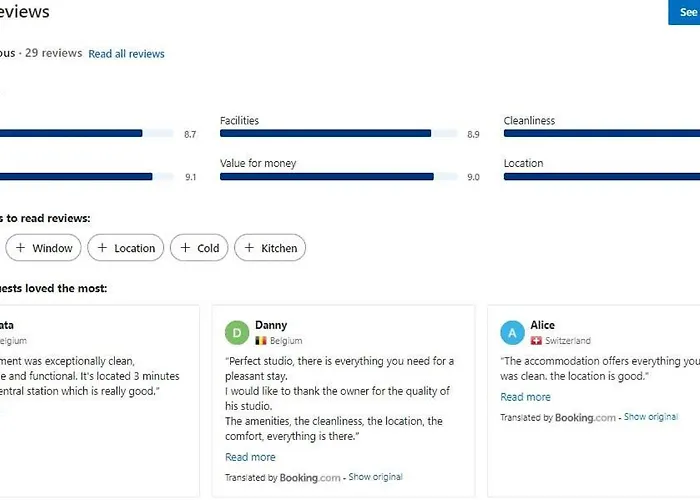This screenshot has width=700, height=500.
Task: Click Danny's green avatar icon
Action: coord(237,333)
